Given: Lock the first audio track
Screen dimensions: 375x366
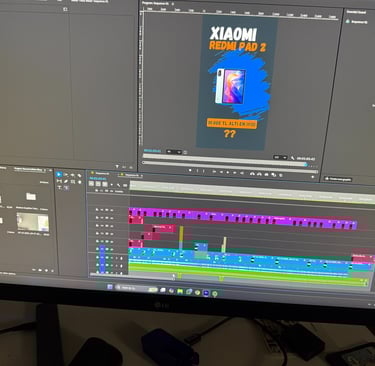Looking at the screenshot, I should (97, 257).
